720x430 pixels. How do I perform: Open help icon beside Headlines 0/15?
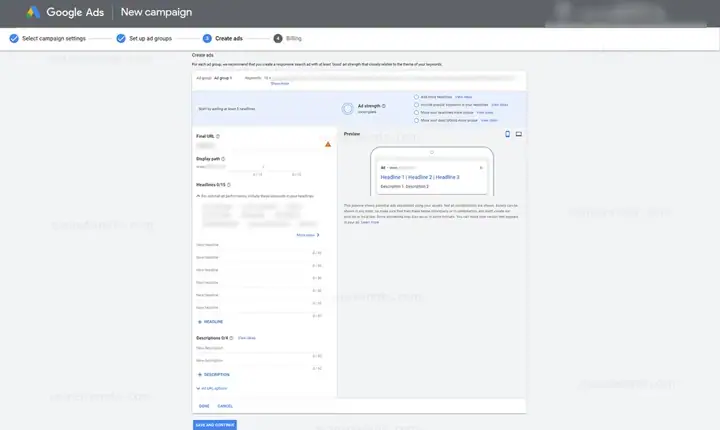point(229,185)
